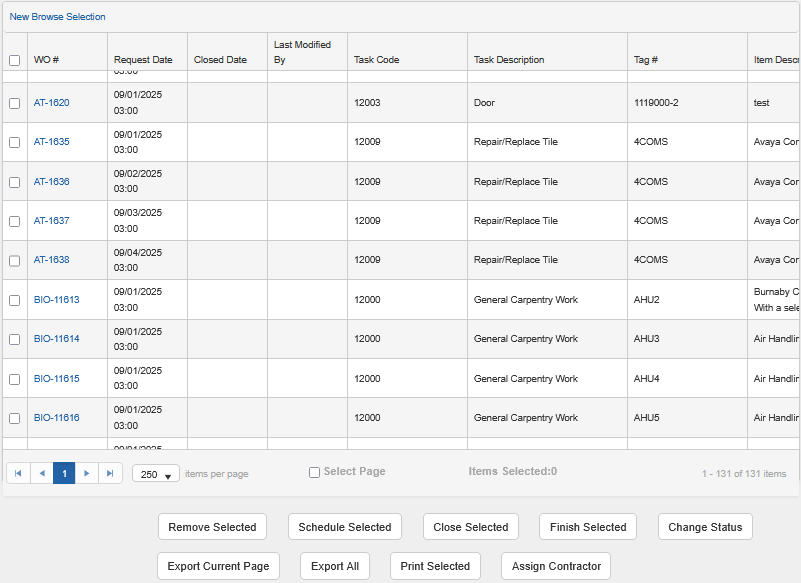Click the Assign Contractor button
This screenshot has height=583, width=801.
coord(555,565)
